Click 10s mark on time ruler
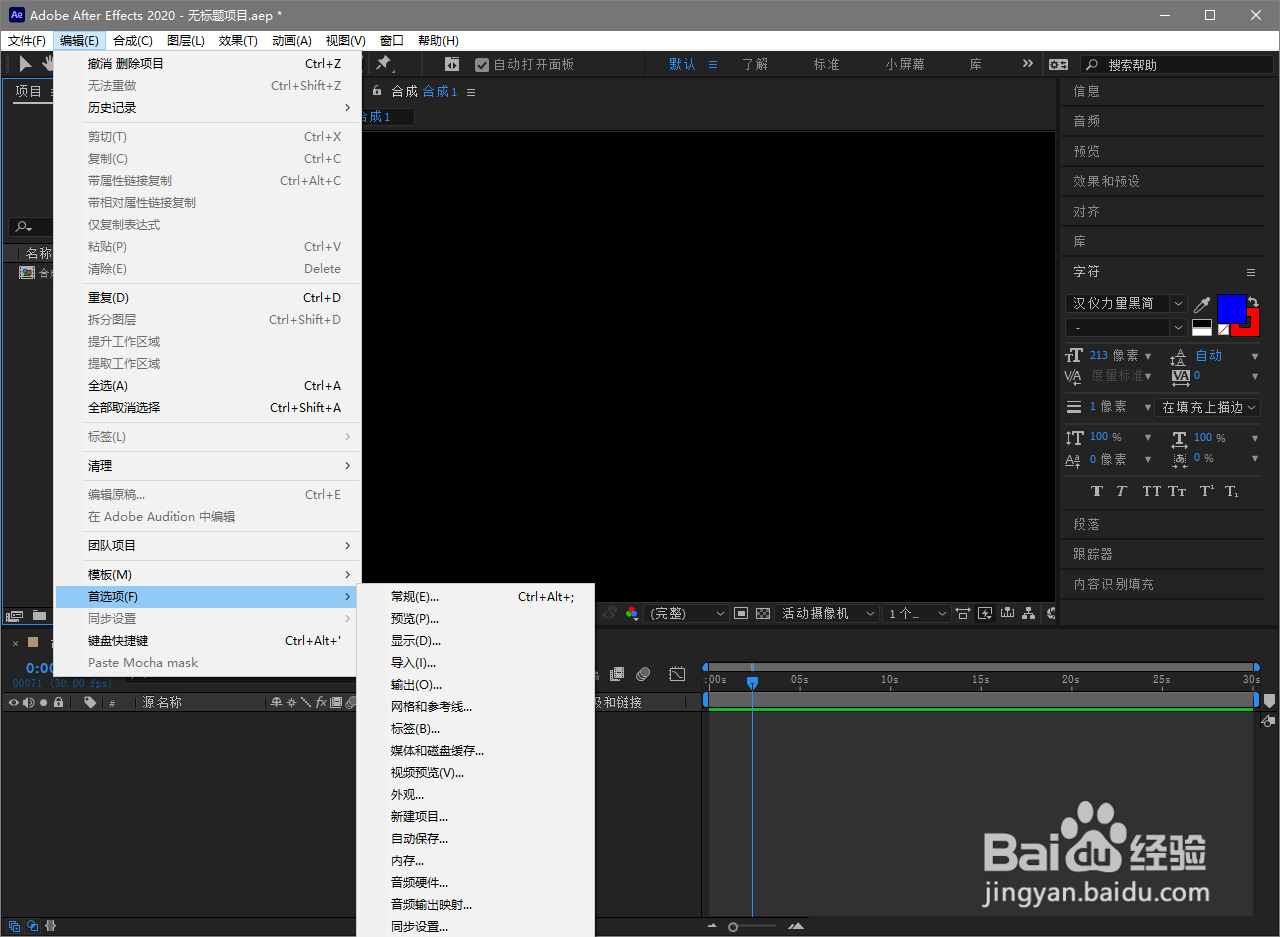The height and width of the screenshot is (937, 1280). point(889,680)
